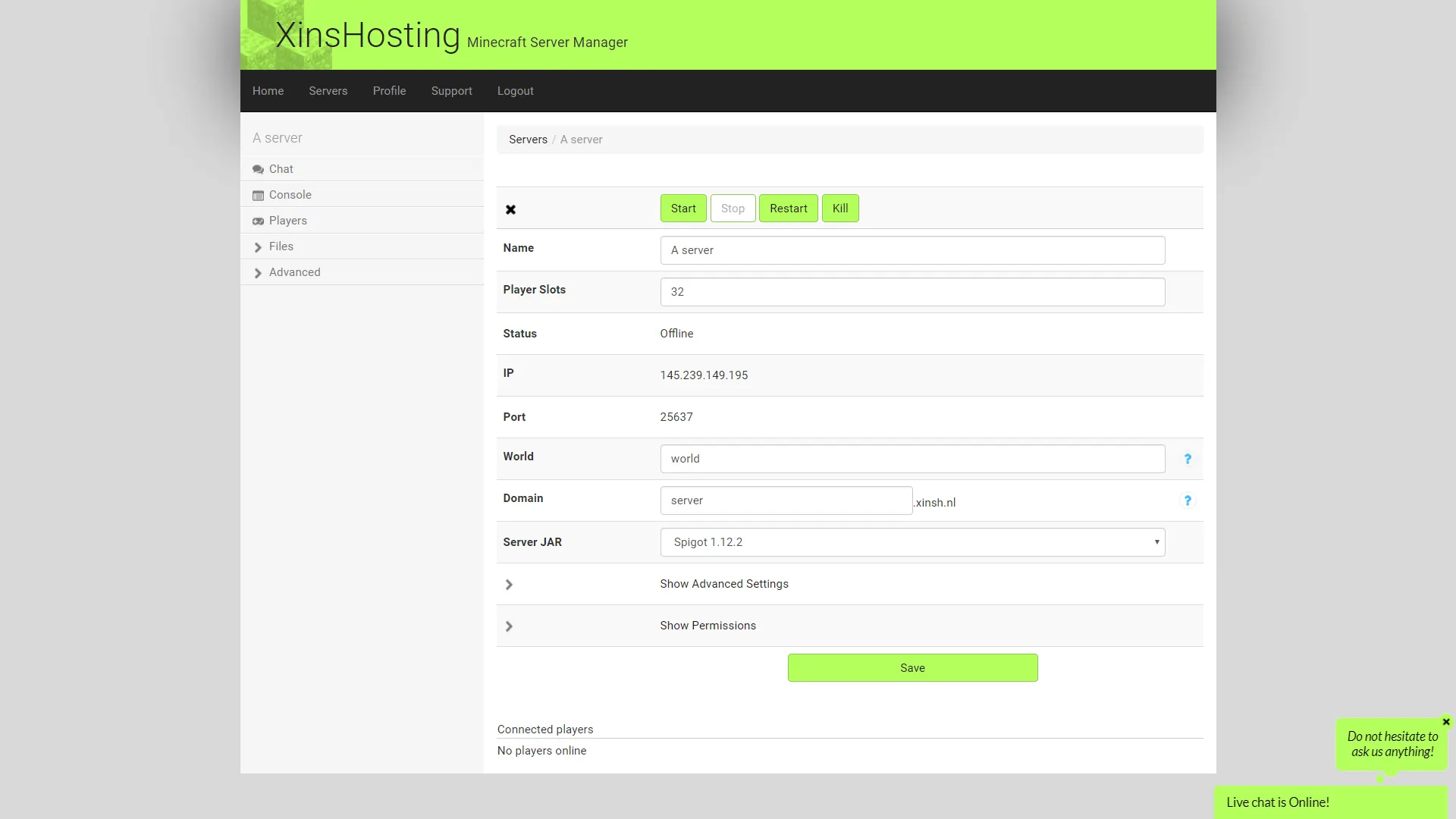The image size is (1456, 819).
Task: Focus the Domain input field
Action: [786, 500]
